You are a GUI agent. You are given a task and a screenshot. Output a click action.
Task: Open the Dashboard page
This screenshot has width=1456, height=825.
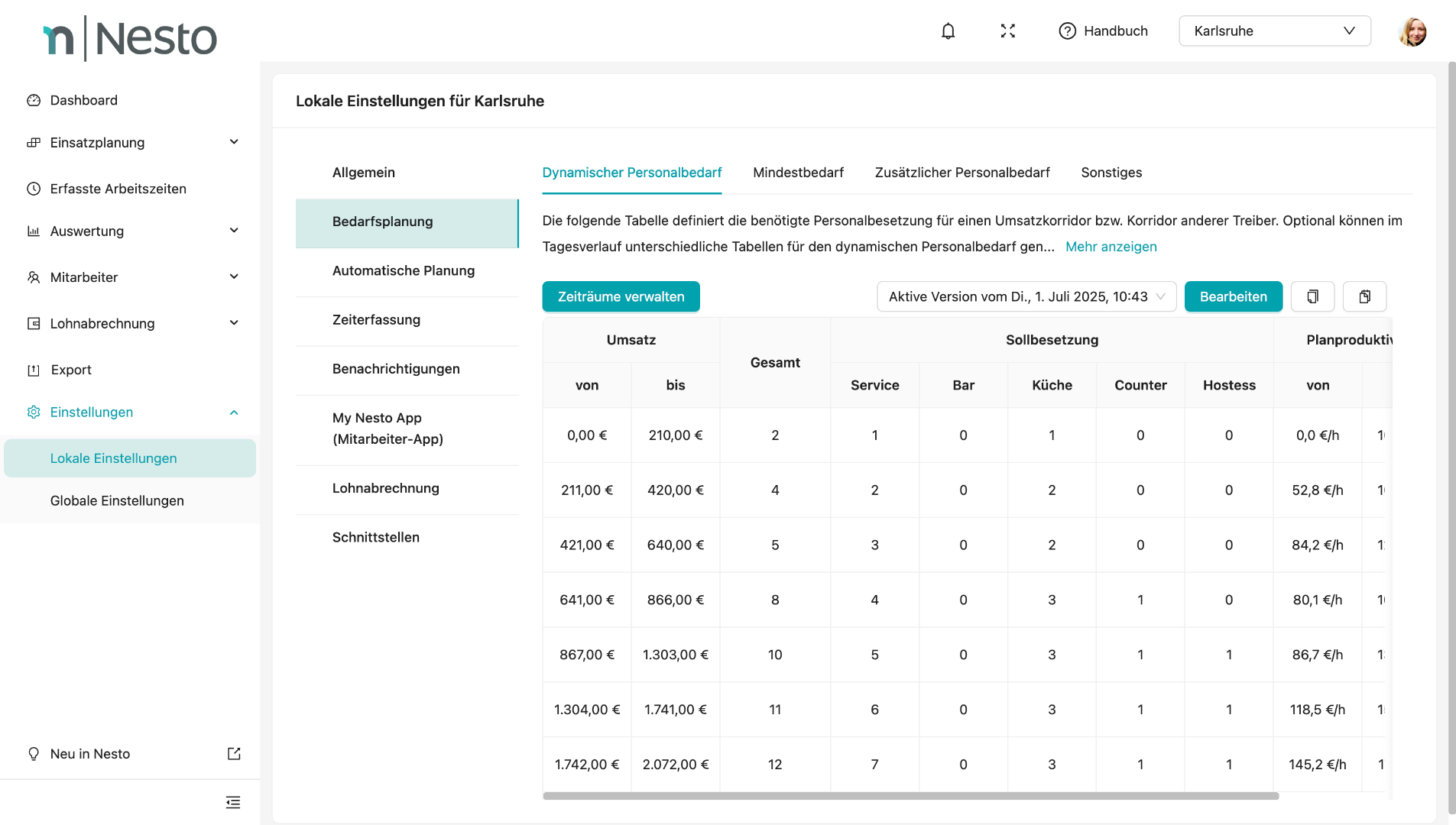point(83,100)
